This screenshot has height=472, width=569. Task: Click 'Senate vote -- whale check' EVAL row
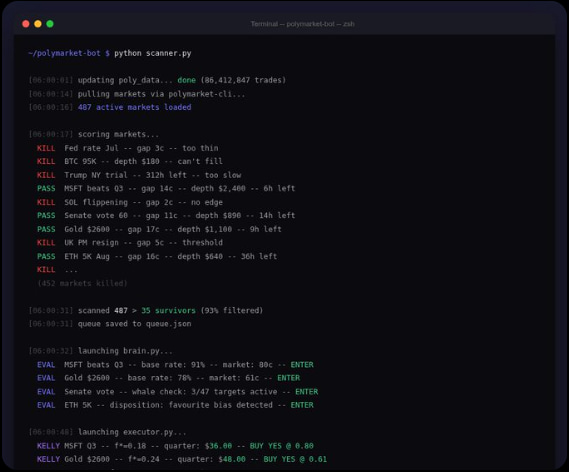point(177,392)
